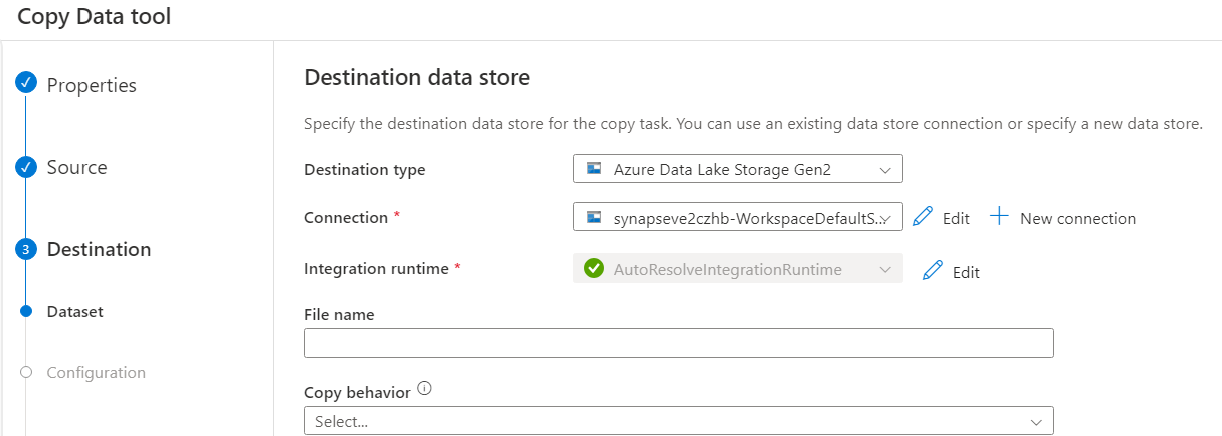
Task: Click Edit next to Integration runtime
Action: coord(966,272)
